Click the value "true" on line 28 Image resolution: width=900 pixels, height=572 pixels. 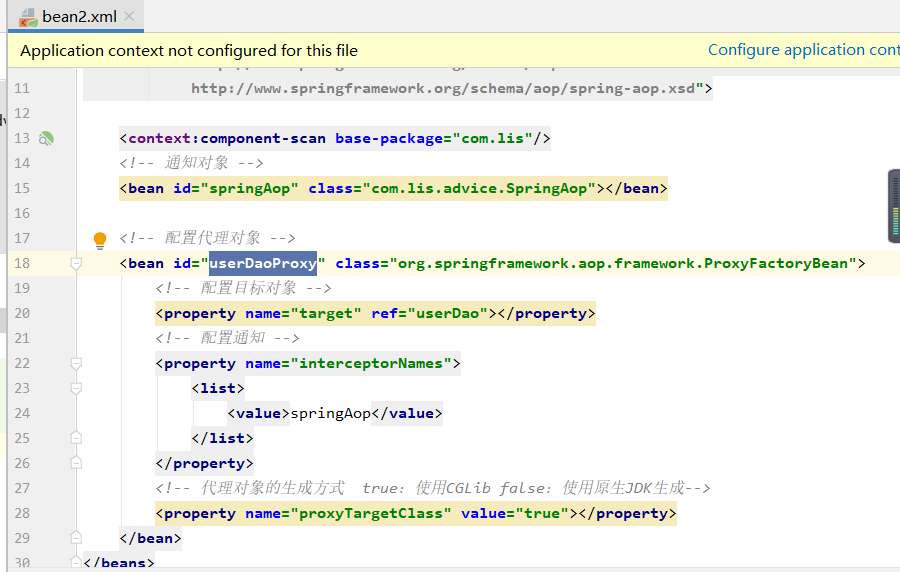click(542, 513)
